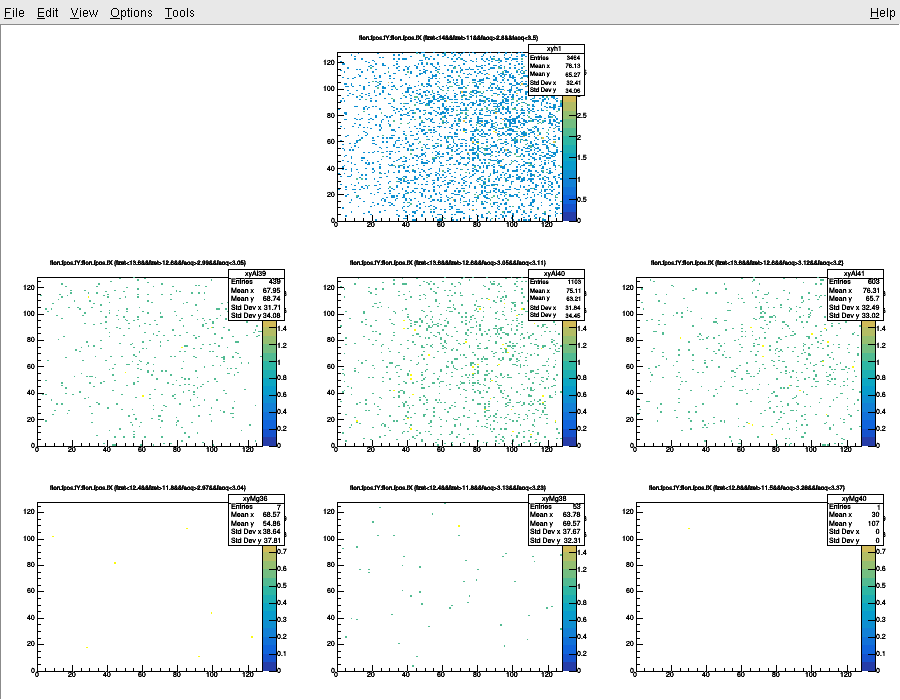Click the color palette of the xyMg38 plot
Screen dimensions: 900x700
(569, 608)
